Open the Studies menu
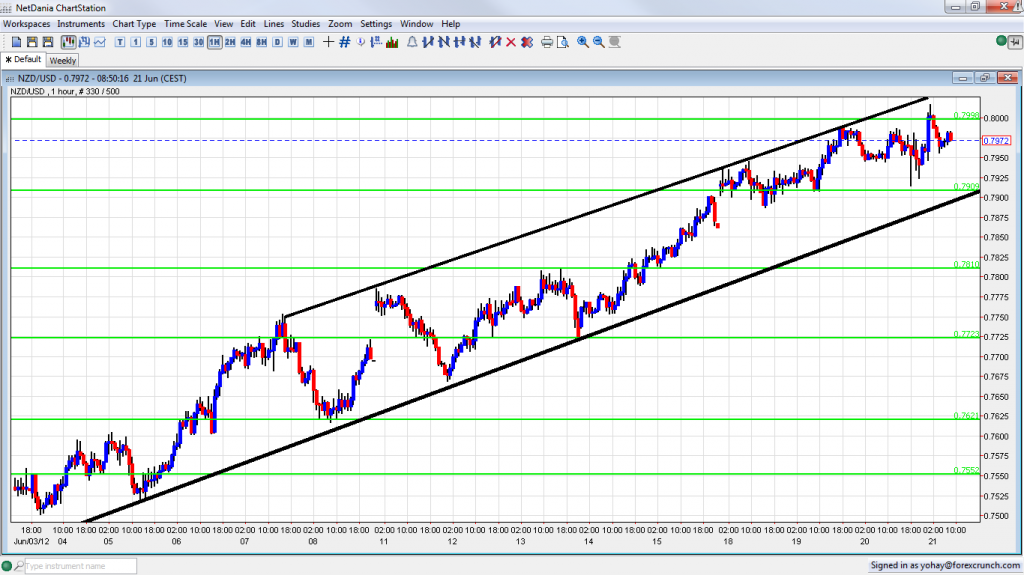This screenshot has height=575, width=1024. click(306, 24)
